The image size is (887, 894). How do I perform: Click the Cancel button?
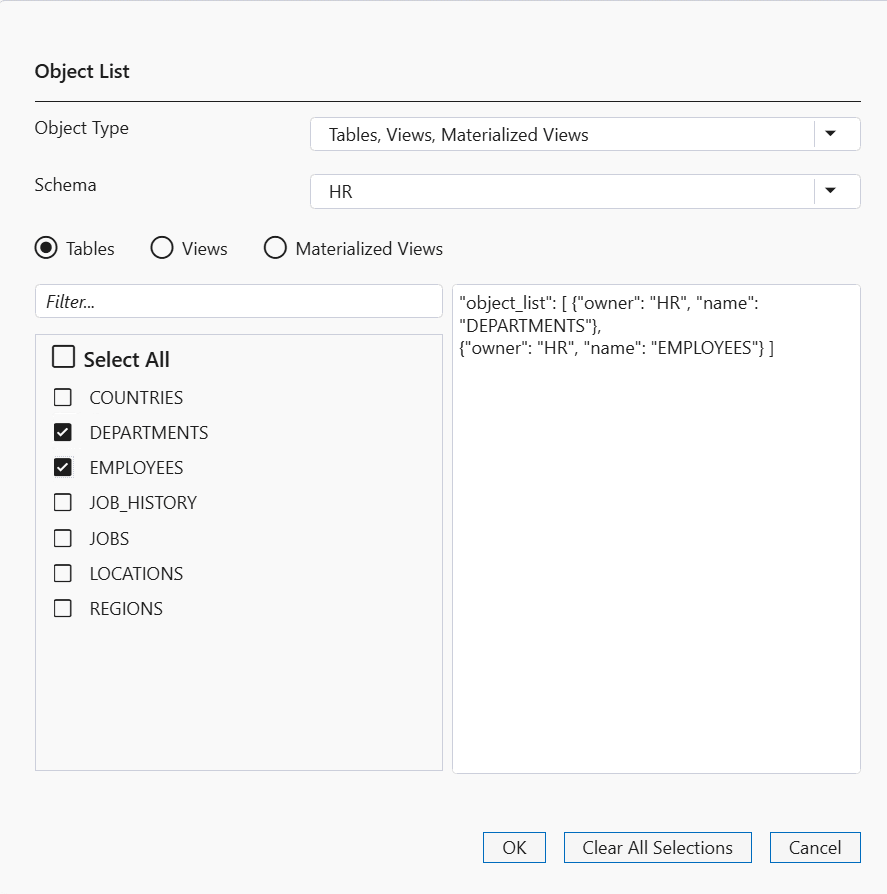(815, 847)
